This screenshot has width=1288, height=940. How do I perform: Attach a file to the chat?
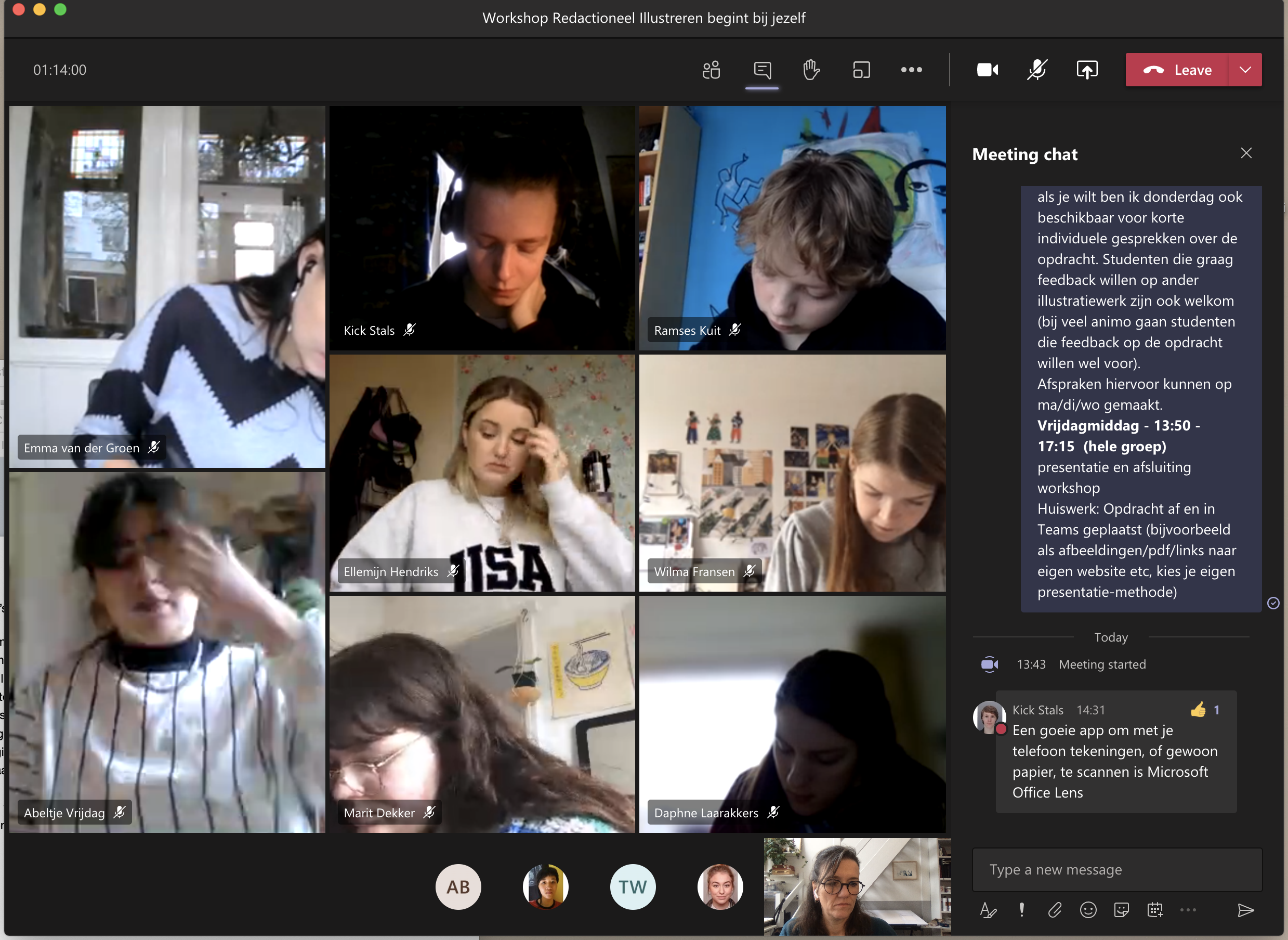pyautogui.click(x=1055, y=910)
